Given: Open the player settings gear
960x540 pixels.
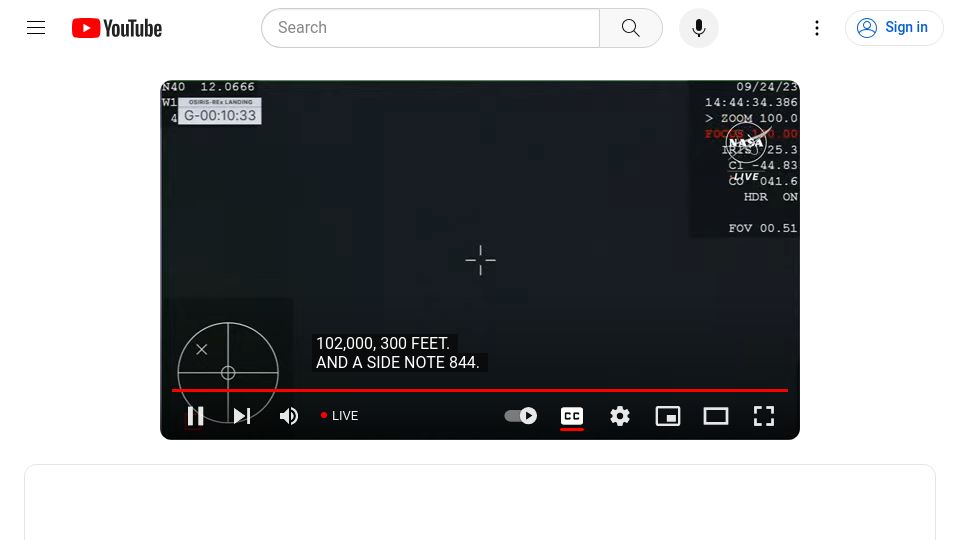Looking at the screenshot, I should [620, 416].
